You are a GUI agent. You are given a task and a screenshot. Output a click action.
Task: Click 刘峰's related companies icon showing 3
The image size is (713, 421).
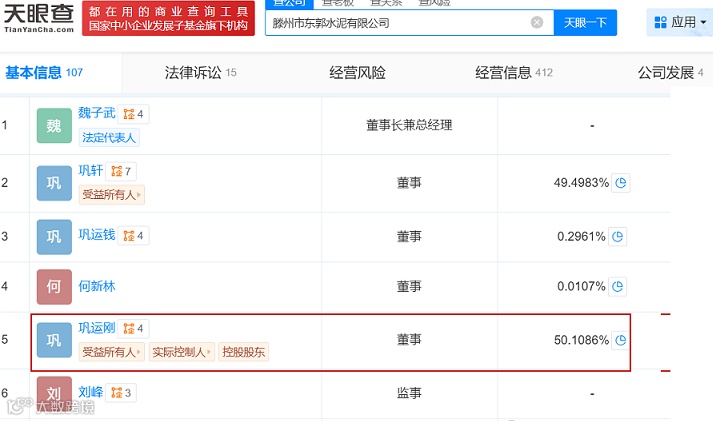point(121,393)
